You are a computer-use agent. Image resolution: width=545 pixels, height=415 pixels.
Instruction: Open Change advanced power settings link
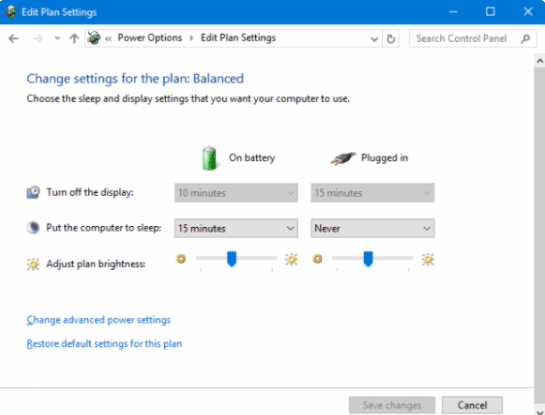[99, 320]
